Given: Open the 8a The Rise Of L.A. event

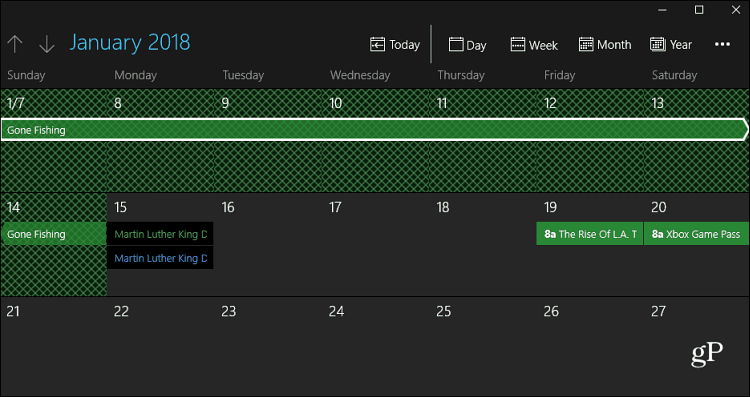Looking at the screenshot, I should coord(590,234).
